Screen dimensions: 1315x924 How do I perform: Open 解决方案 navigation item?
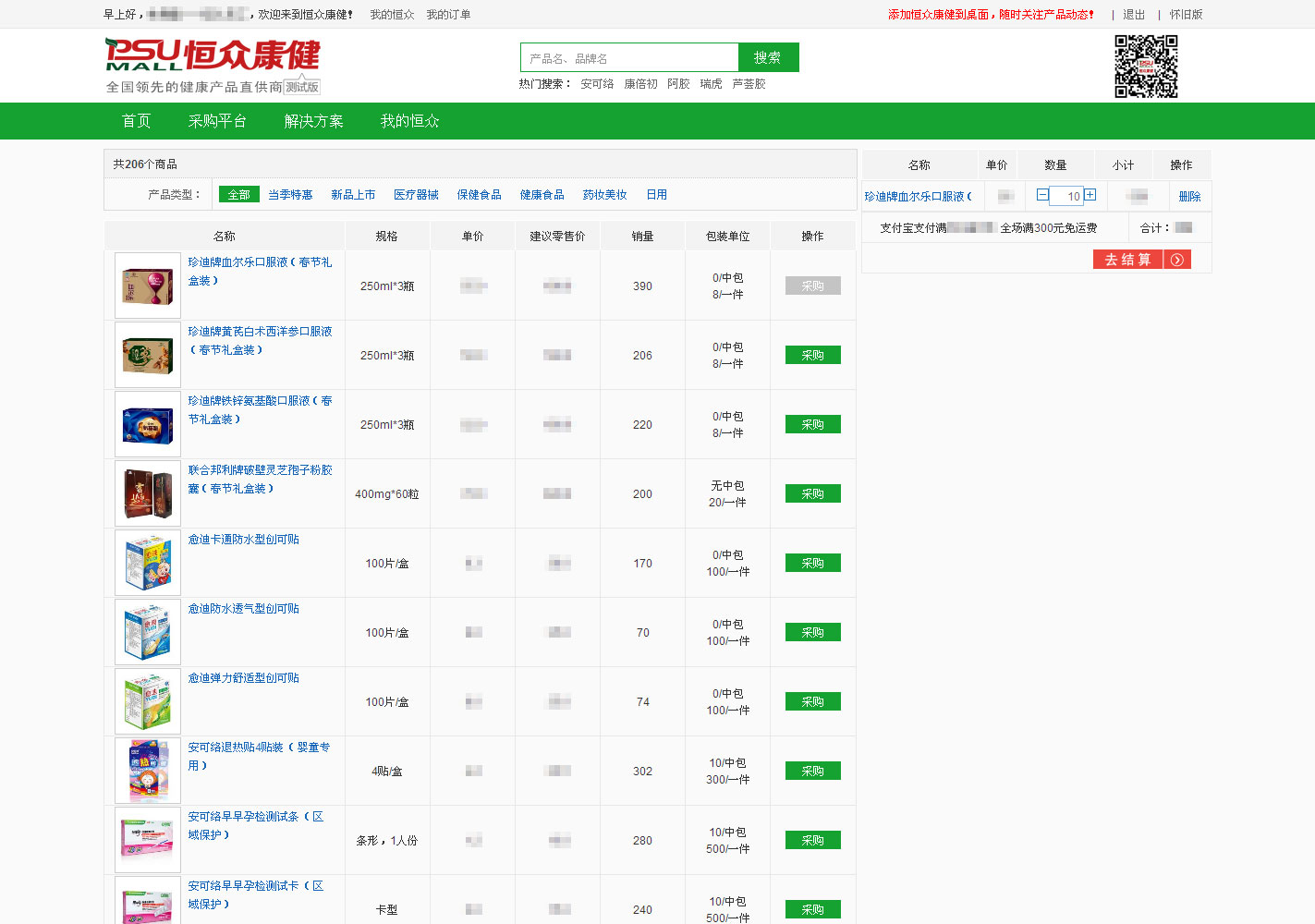click(x=313, y=121)
